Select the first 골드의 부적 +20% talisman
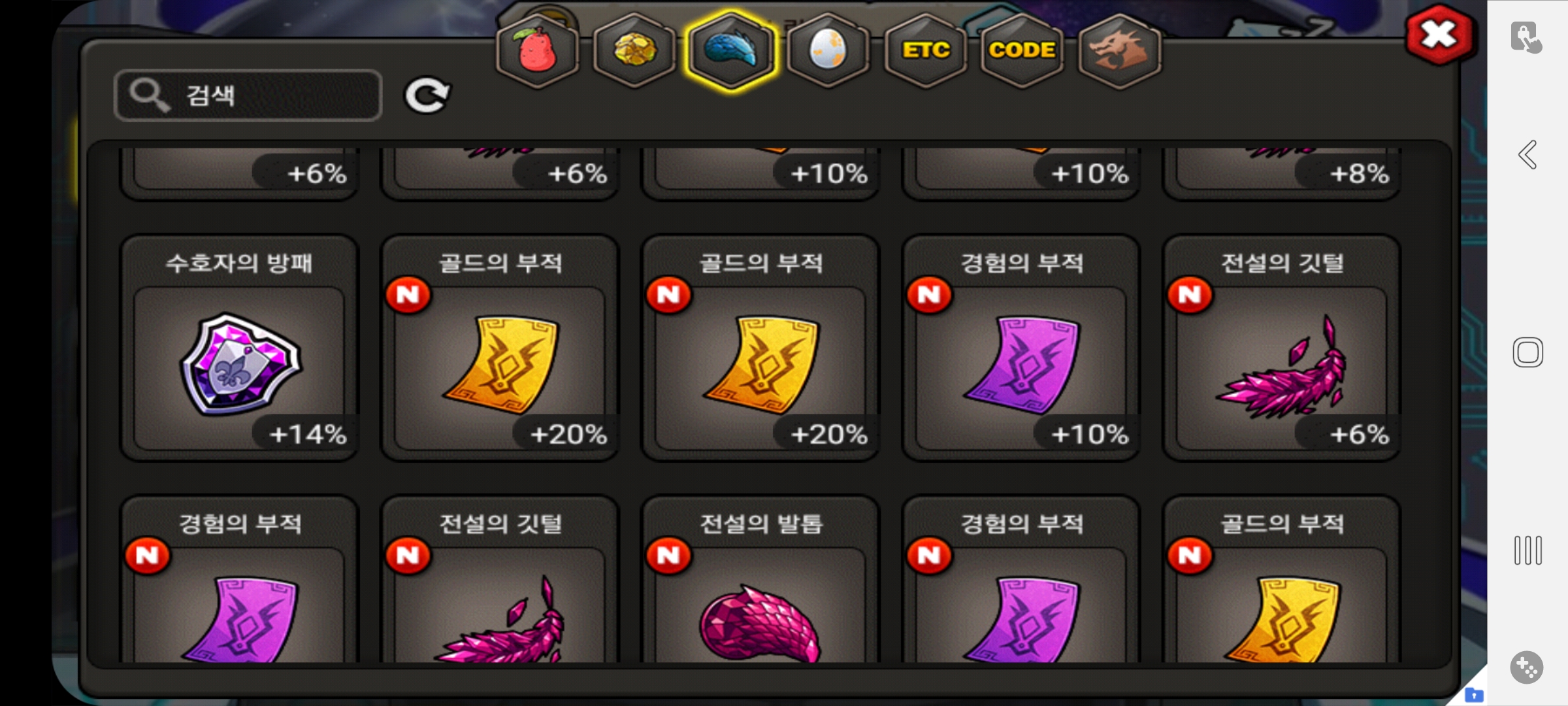This screenshot has height=706, width=1568. (x=500, y=348)
